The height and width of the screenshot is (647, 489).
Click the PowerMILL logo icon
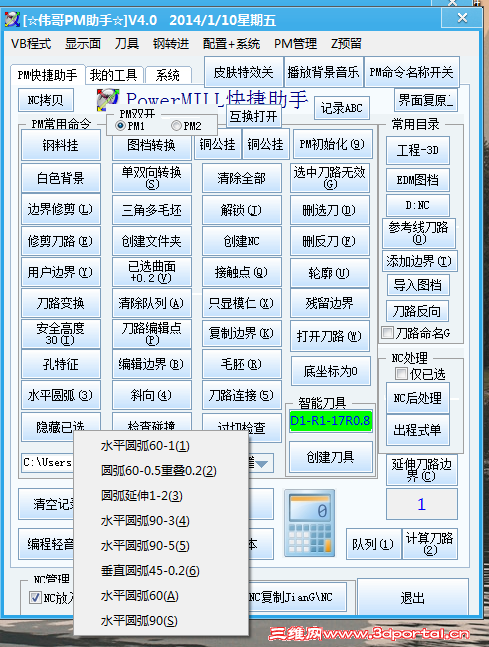coord(107,100)
